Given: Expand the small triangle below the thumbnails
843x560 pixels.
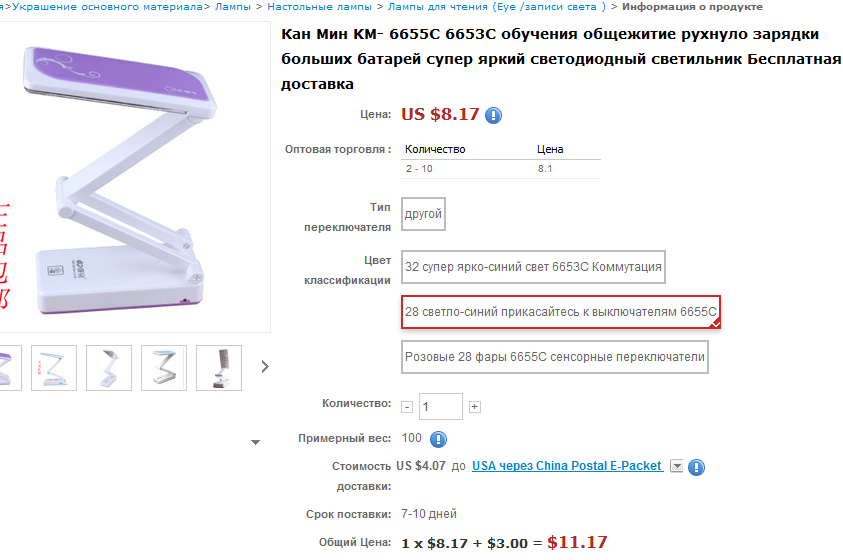Looking at the screenshot, I should tap(255, 441).
